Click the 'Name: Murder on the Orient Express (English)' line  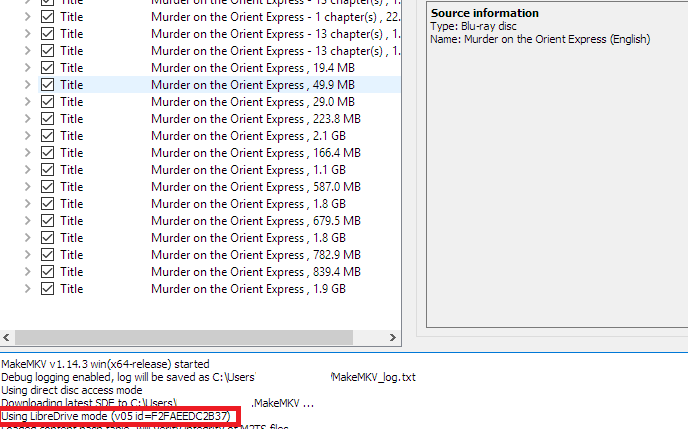[x=540, y=39]
